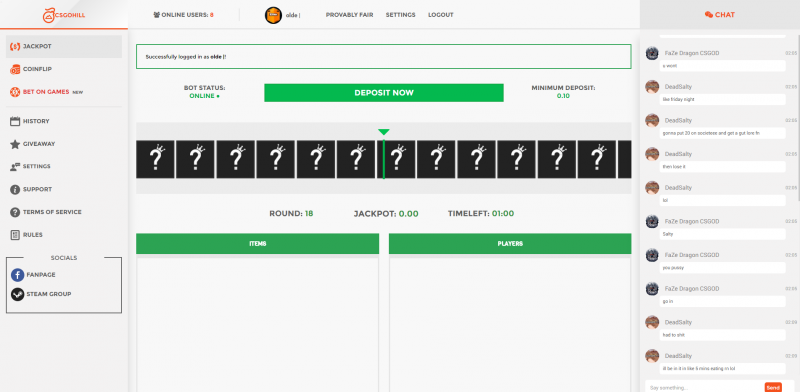
Task: Click the 'JACKPOT: 0.00' value
Action: point(386,214)
